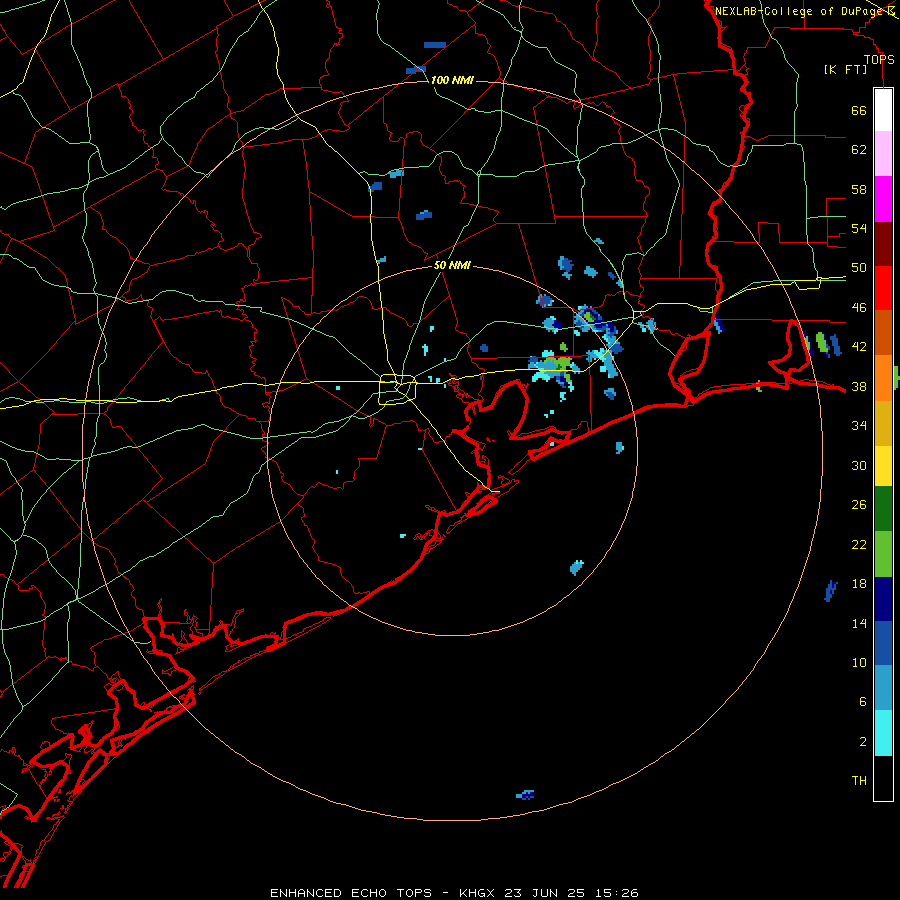This screenshot has width=900, height=900.
Task: Click the isolated echo offshore inside 50 NMI ring
Action: click(577, 568)
